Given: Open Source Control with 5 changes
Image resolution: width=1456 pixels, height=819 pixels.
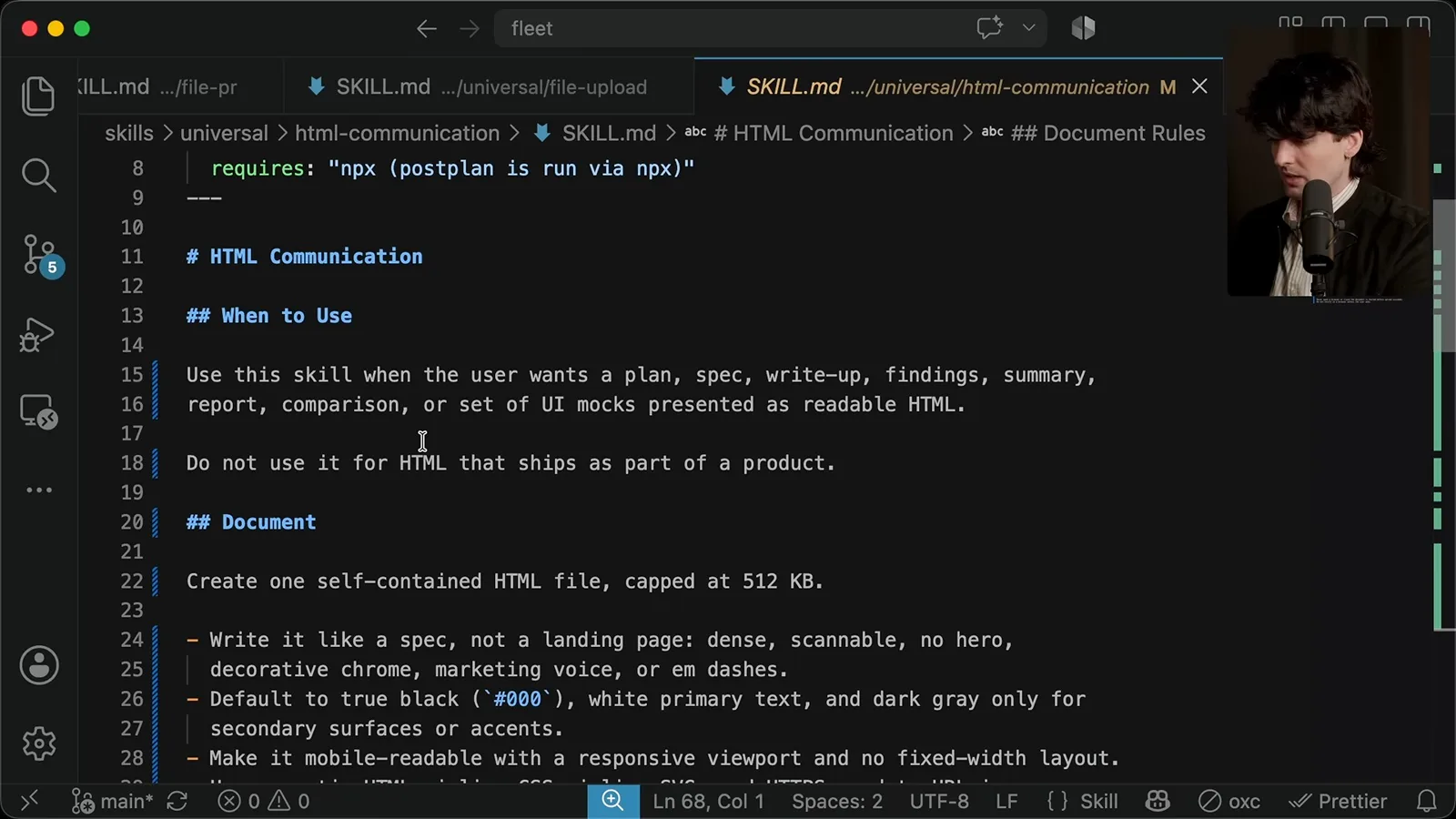Looking at the screenshot, I should click(x=40, y=256).
